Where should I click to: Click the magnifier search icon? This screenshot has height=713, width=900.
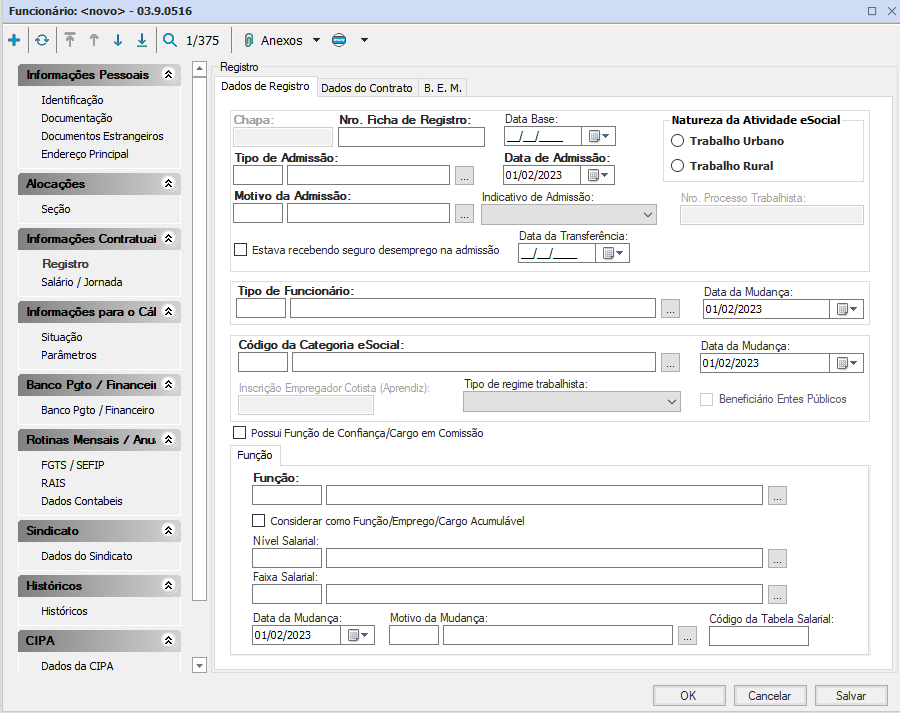pos(170,41)
